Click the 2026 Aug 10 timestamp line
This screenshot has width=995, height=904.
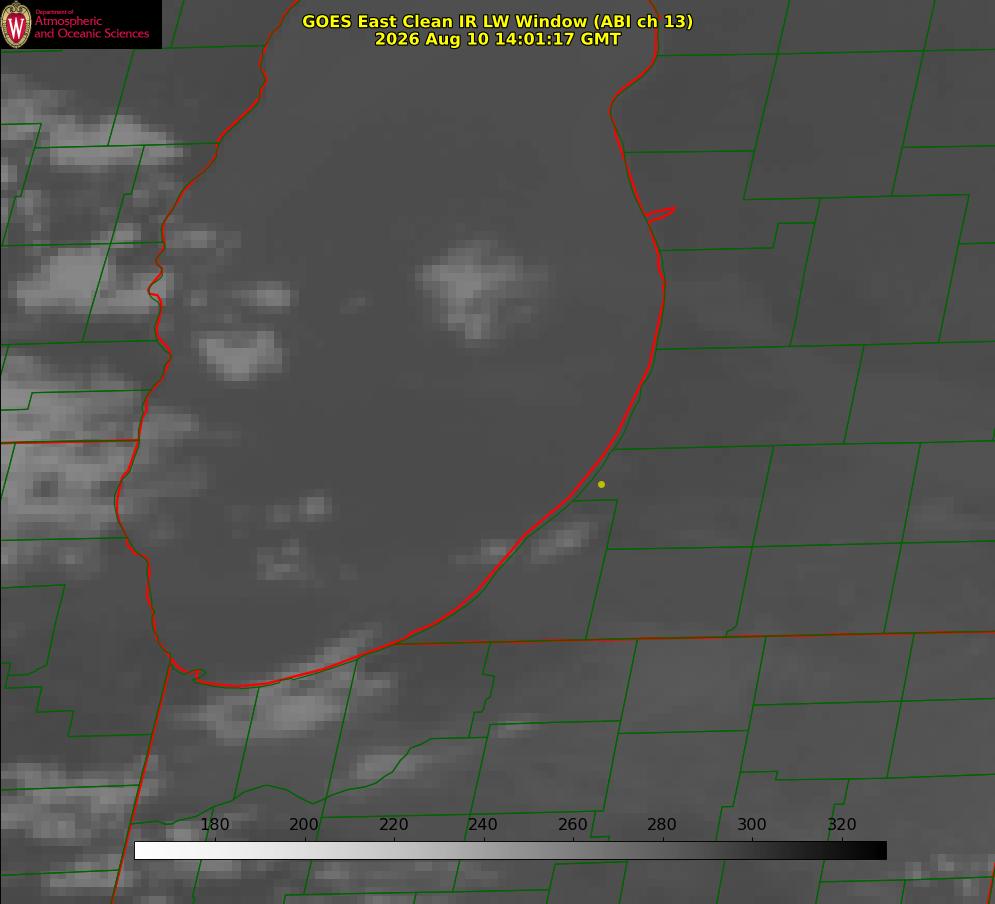[497, 39]
